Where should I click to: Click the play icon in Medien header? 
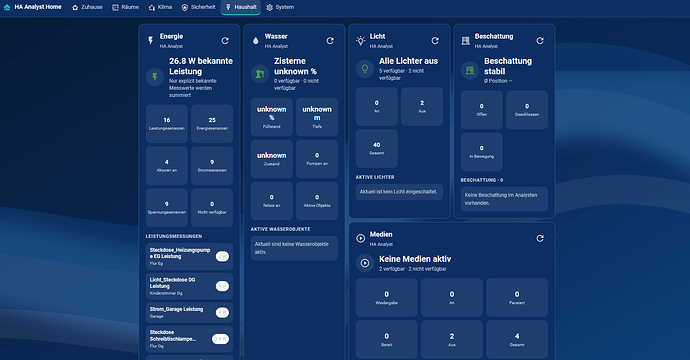(x=361, y=239)
